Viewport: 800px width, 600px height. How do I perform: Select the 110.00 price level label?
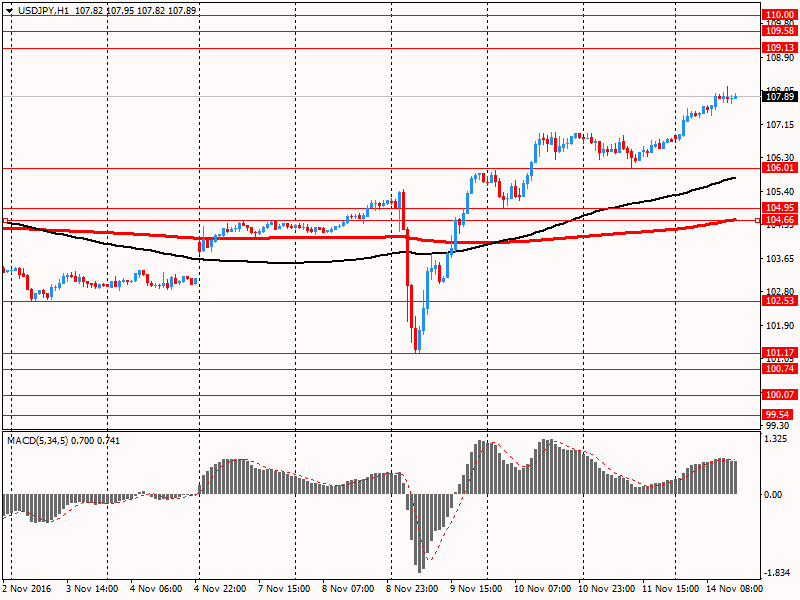(x=780, y=15)
